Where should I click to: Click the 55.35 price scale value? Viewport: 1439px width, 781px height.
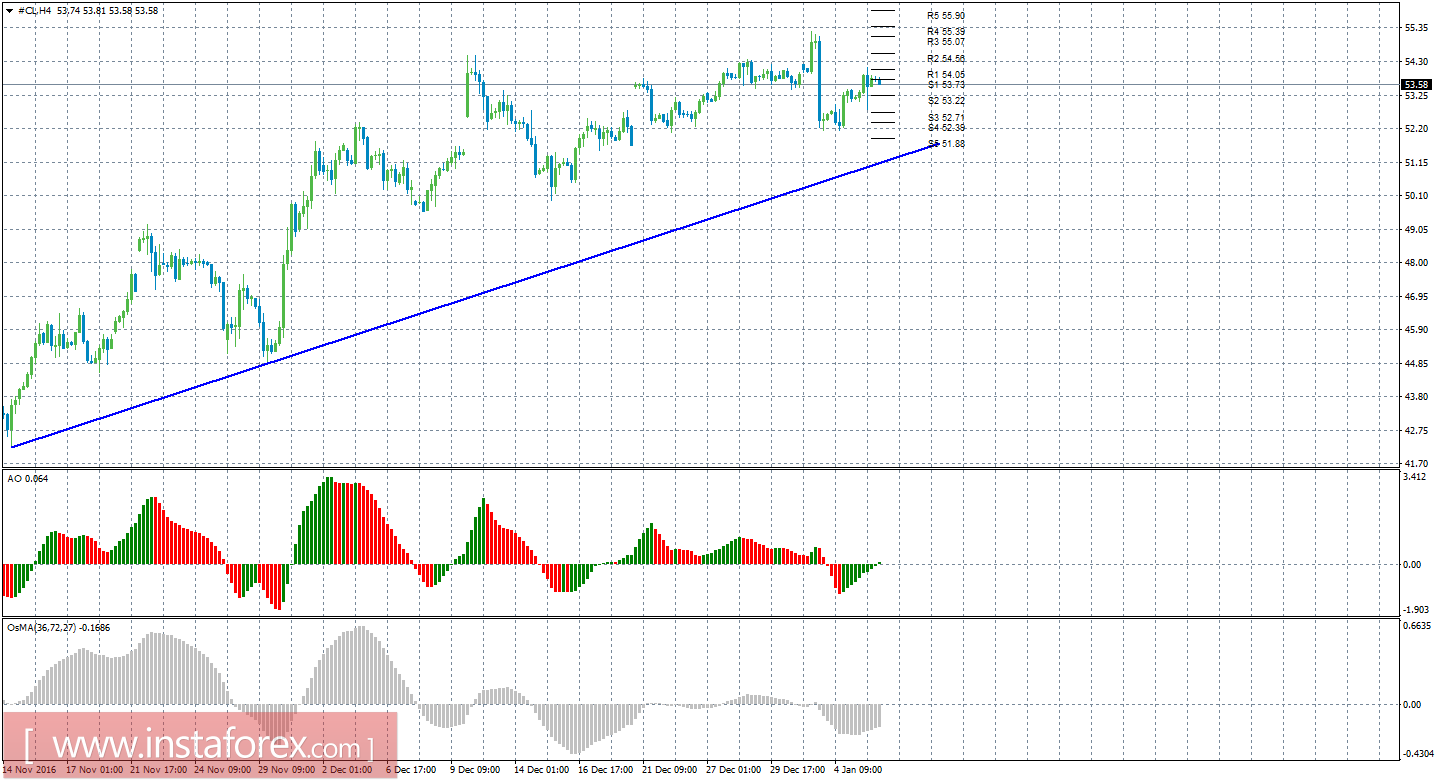coord(1416,28)
